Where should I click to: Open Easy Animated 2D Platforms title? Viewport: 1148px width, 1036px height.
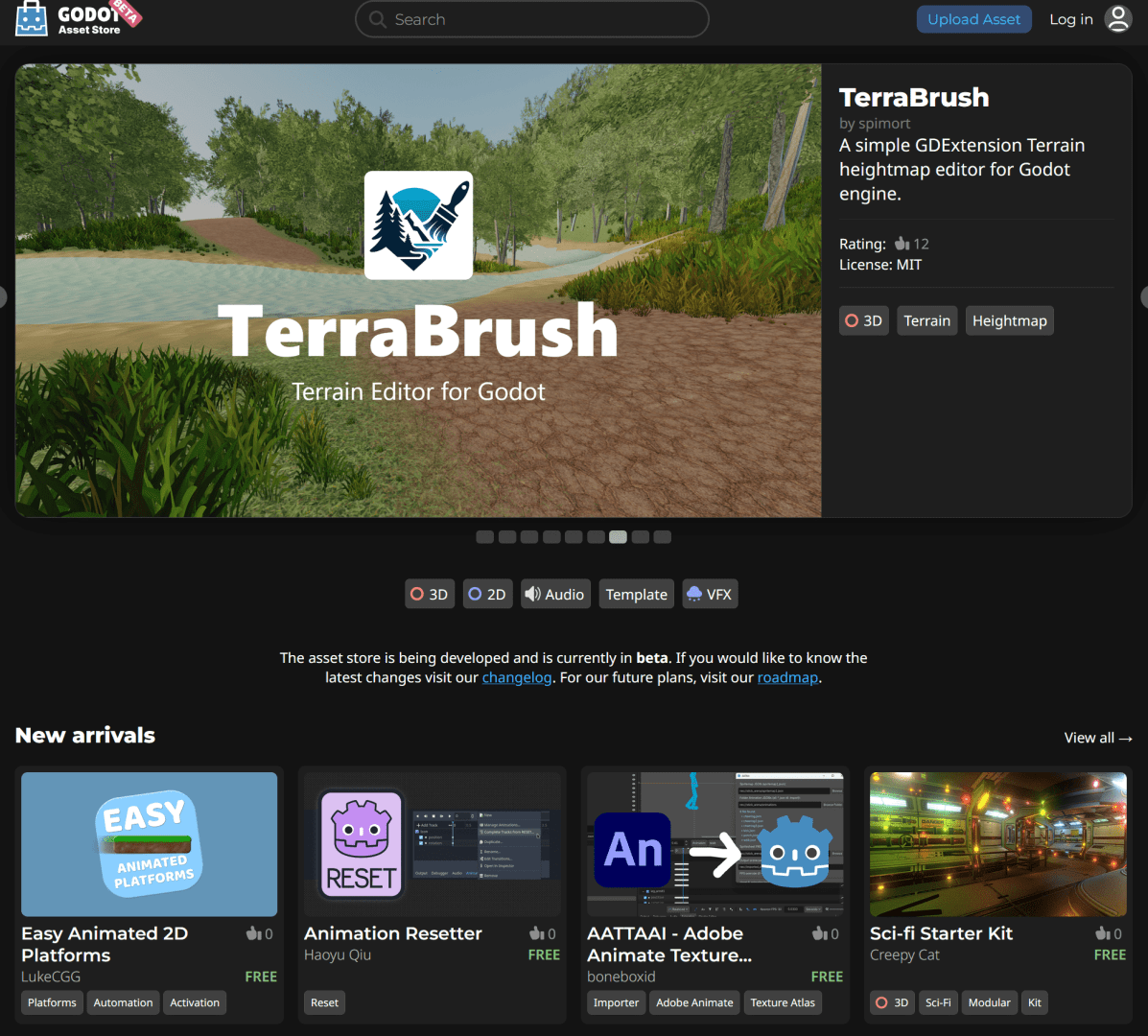click(105, 944)
